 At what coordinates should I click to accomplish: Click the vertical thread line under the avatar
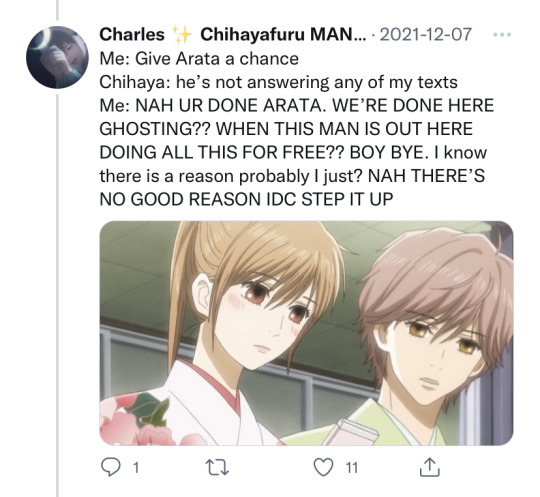(58, 294)
